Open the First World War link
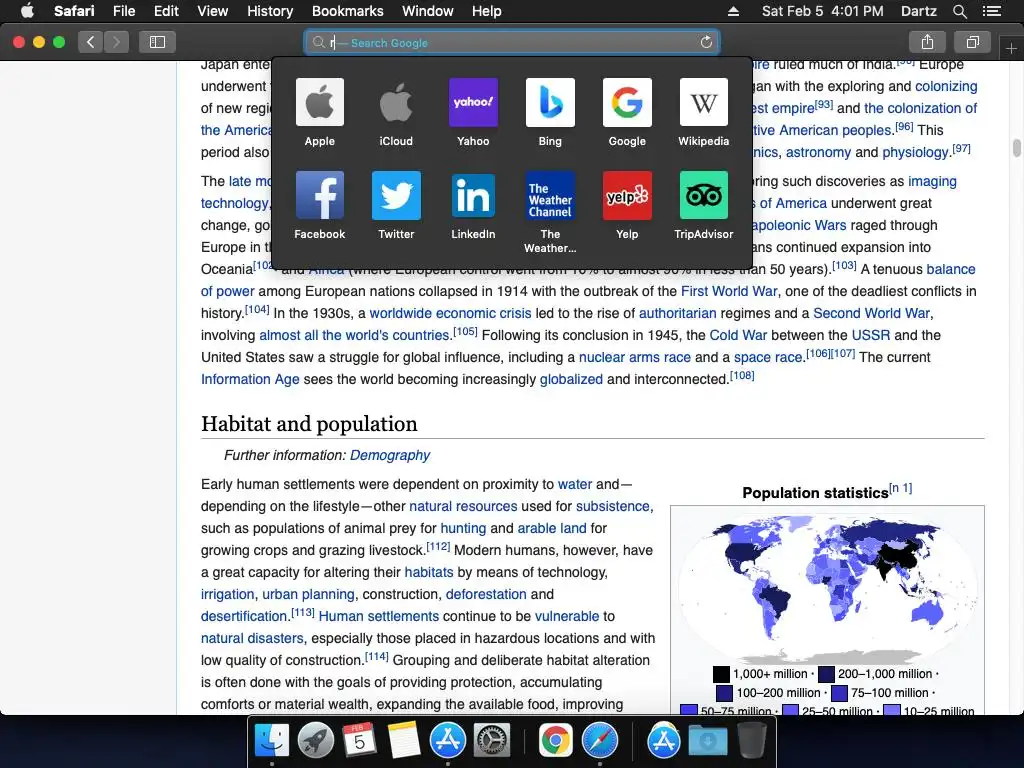The width and height of the screenshot is (1024, 768). [729, 291]
